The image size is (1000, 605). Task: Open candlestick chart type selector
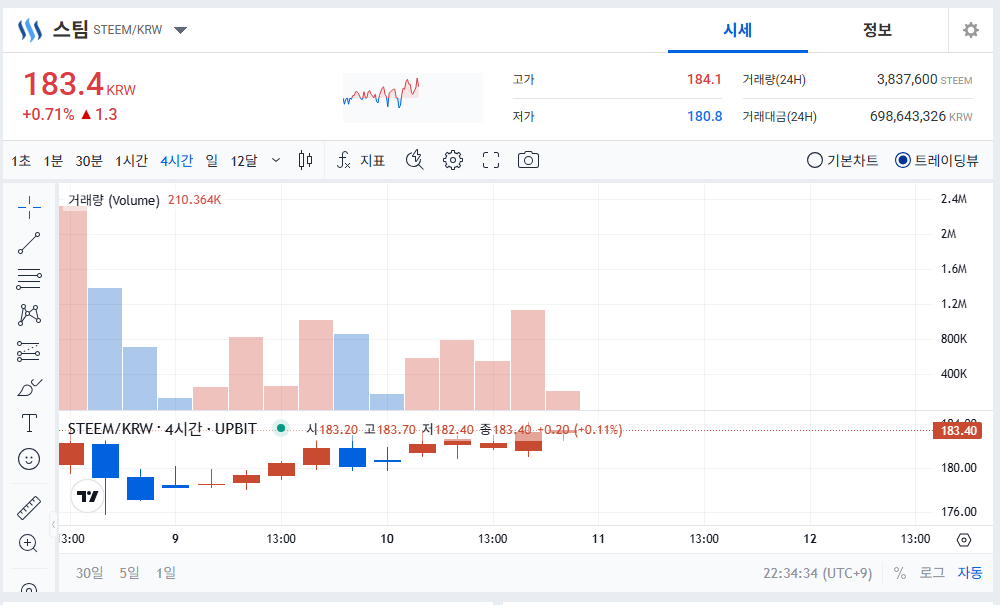[305, 160]
